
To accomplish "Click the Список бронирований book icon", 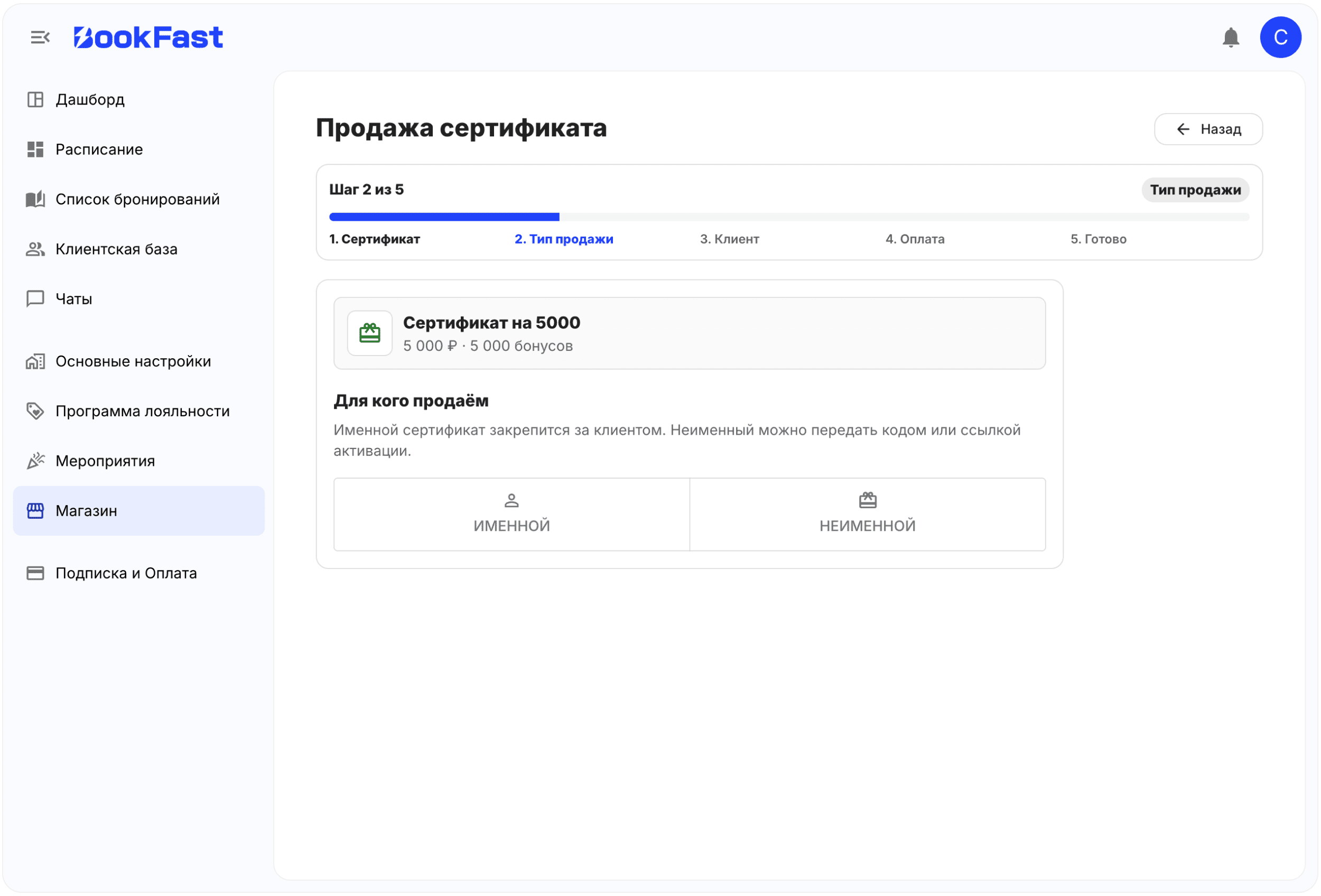I will click(35, 199).
